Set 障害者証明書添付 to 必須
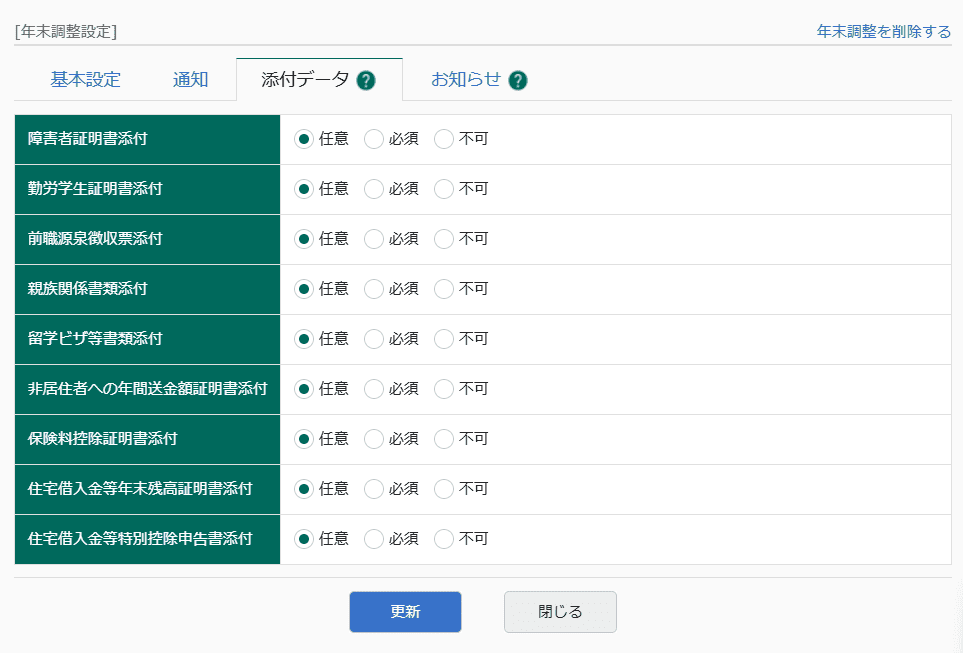The image size is (963, 653). (x=373, y=139)
